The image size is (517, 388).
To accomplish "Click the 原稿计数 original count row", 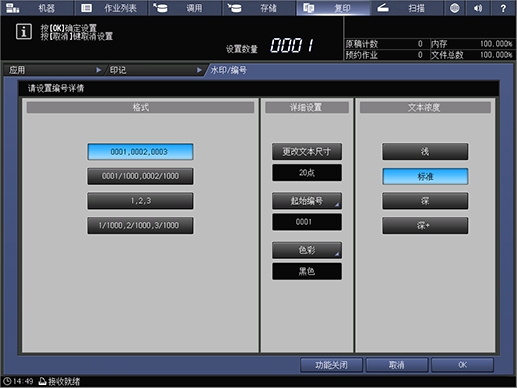I will click(386, 44).
